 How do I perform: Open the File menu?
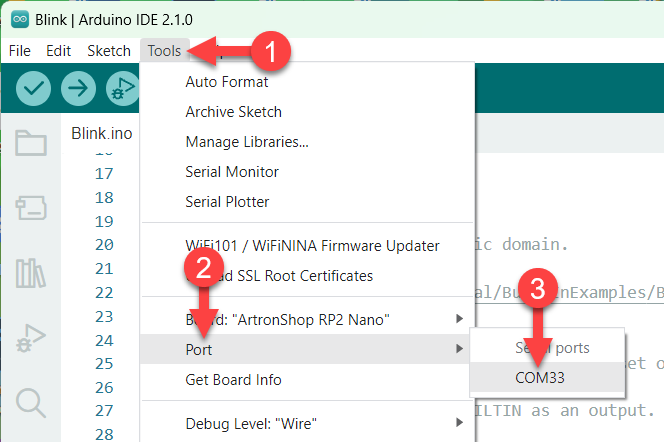tap(19, 51)
